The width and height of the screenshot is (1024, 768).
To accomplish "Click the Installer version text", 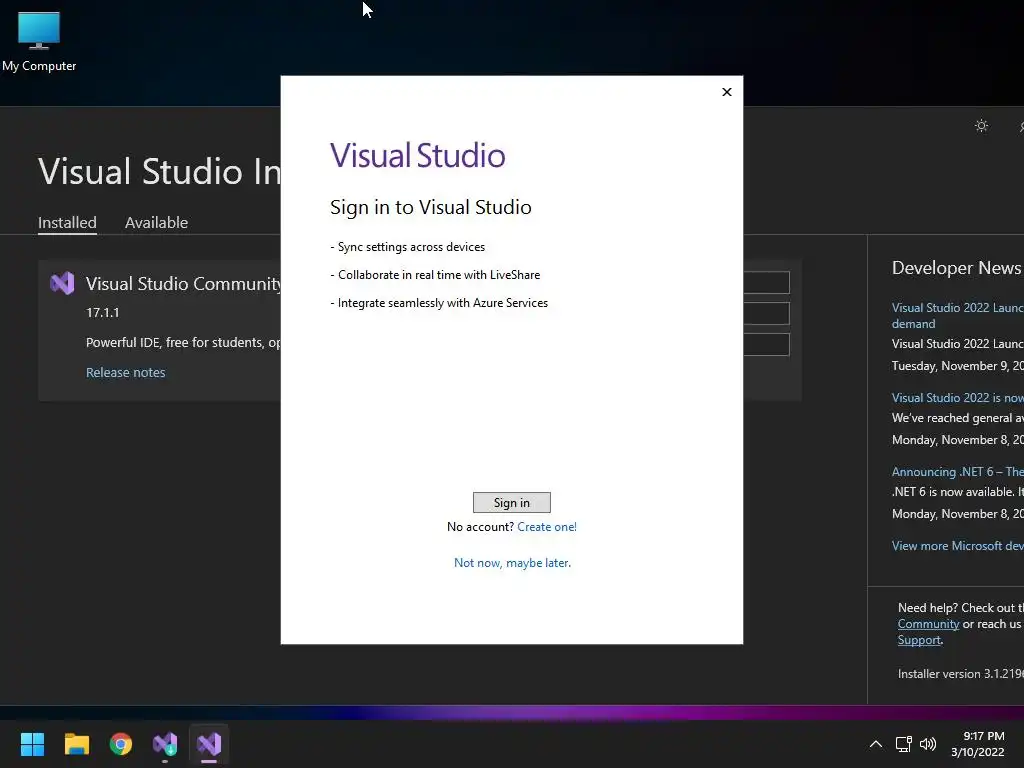I will tap(960, 674).
